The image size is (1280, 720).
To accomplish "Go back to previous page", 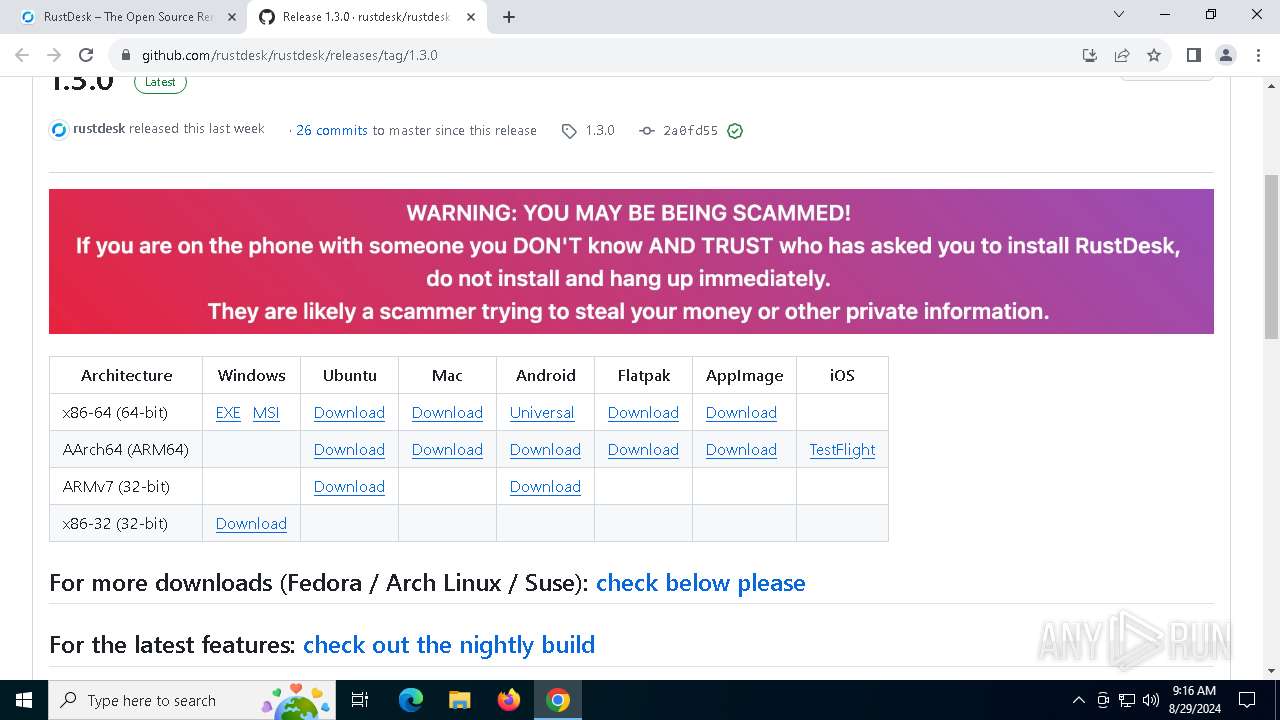I will coord(22,55).
